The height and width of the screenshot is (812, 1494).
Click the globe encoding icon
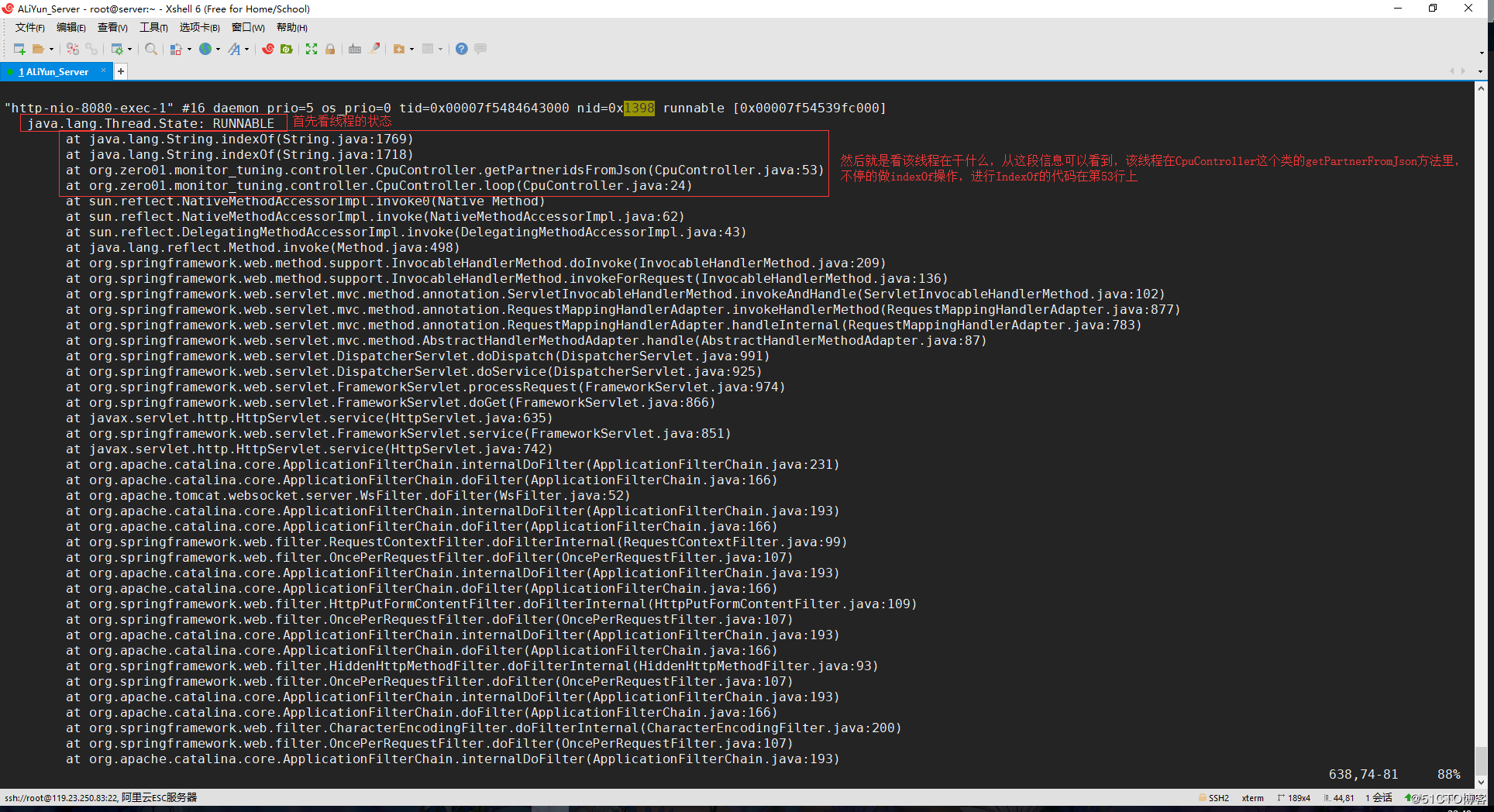[x=205, y=49]
